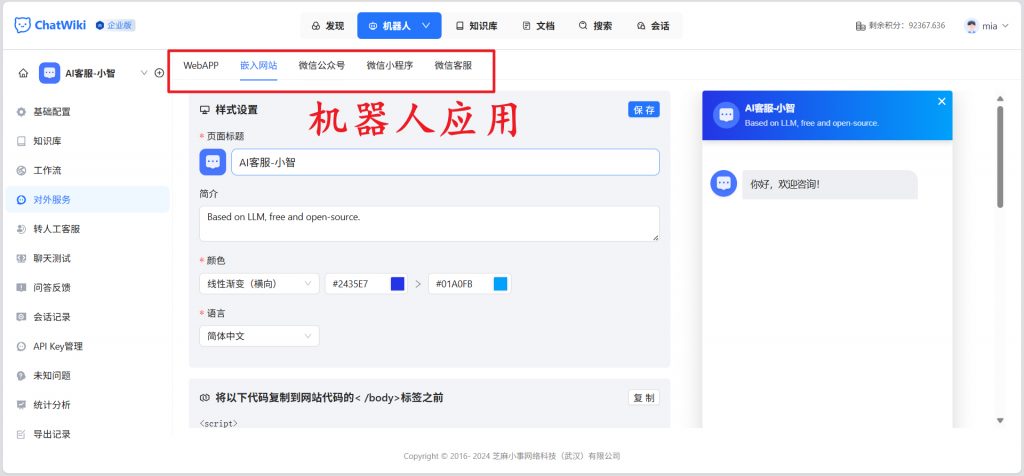Open the 简体中文 language dropdown
The image size is (1024, 476).
[259, 336]
